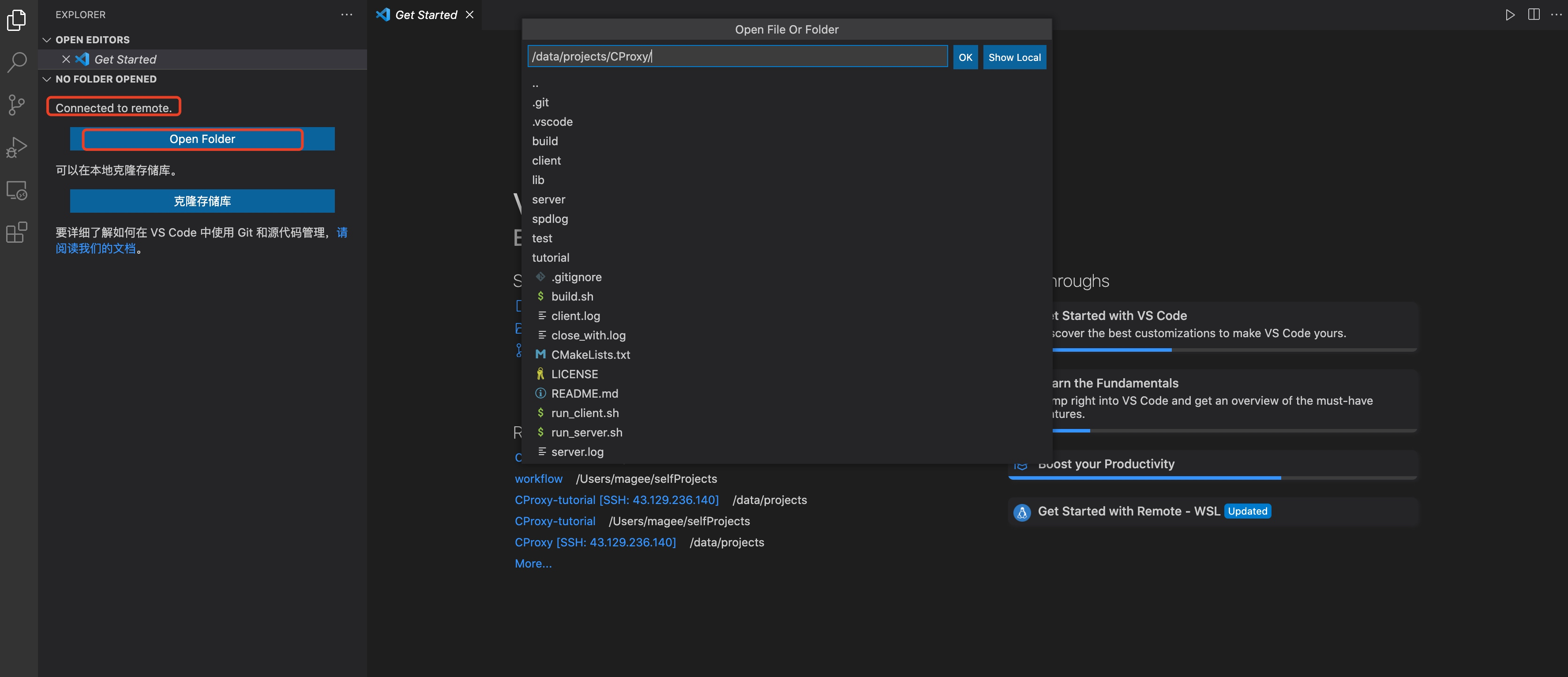The image size is (1568, 677).
Task: Click the EXPLORER sidebar header title
Action: click(x=80, y=15)
